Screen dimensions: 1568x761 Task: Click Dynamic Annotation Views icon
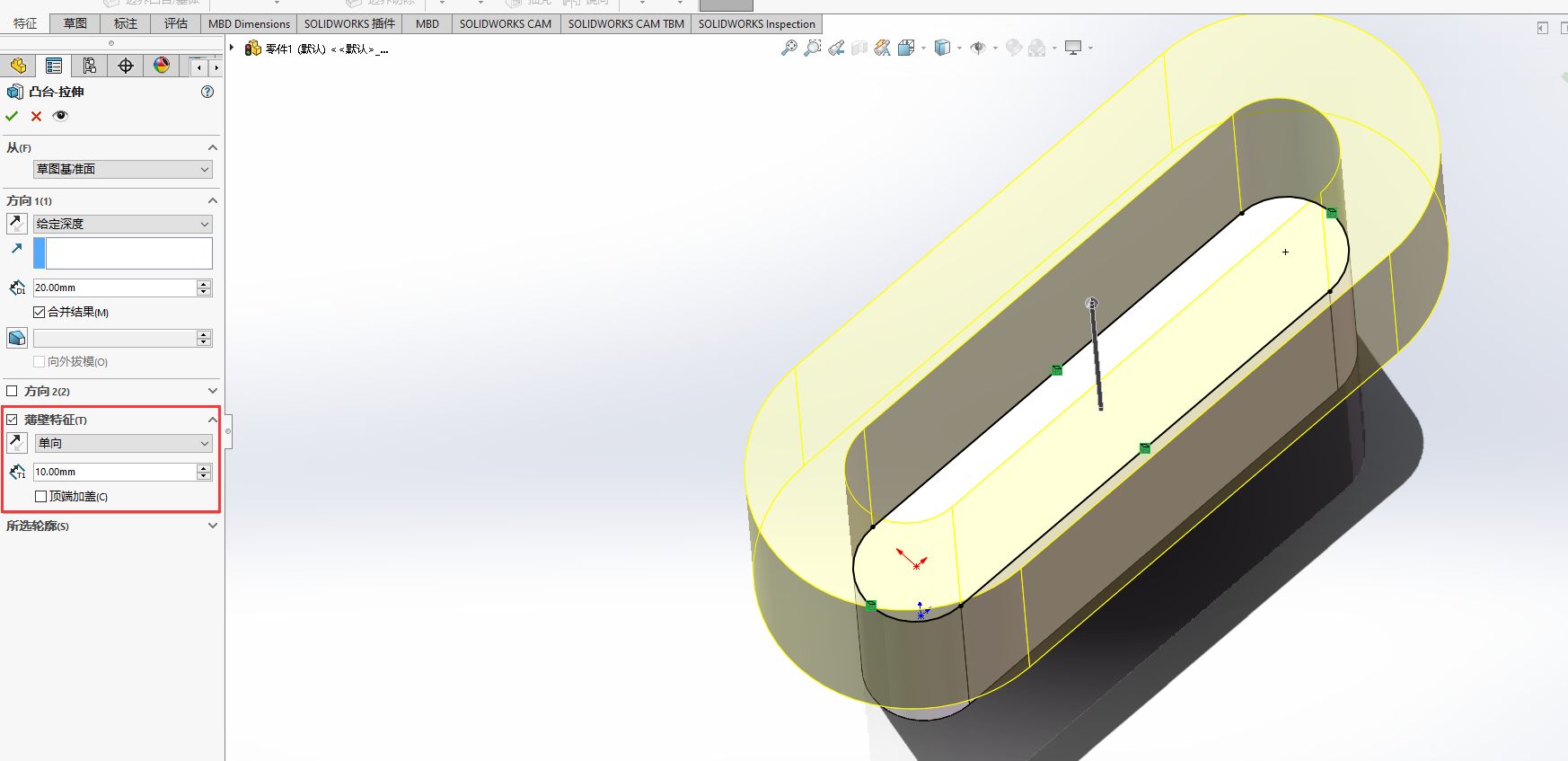(x=883, y=48)
